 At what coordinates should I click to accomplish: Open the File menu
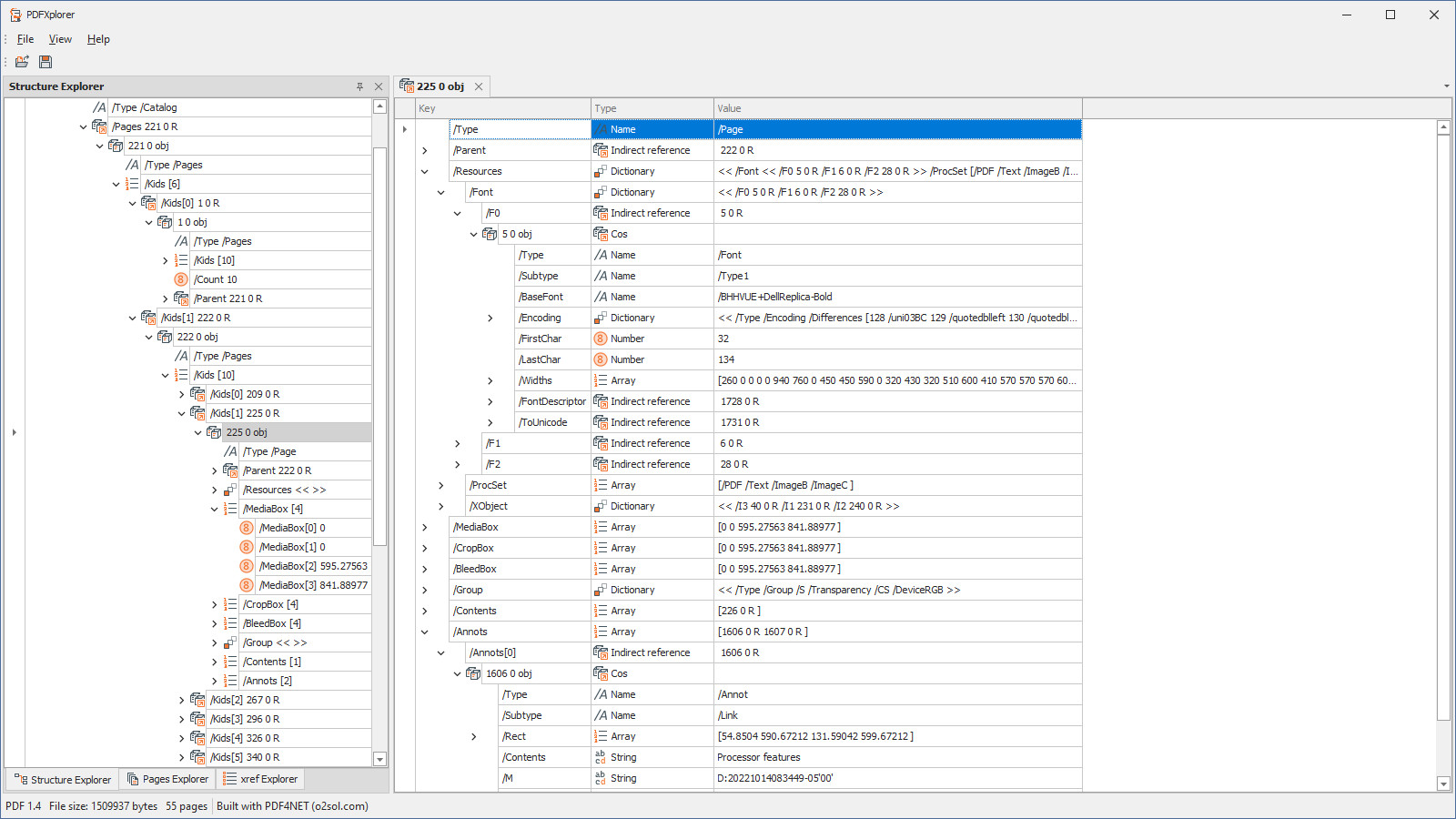click(25, 39)
